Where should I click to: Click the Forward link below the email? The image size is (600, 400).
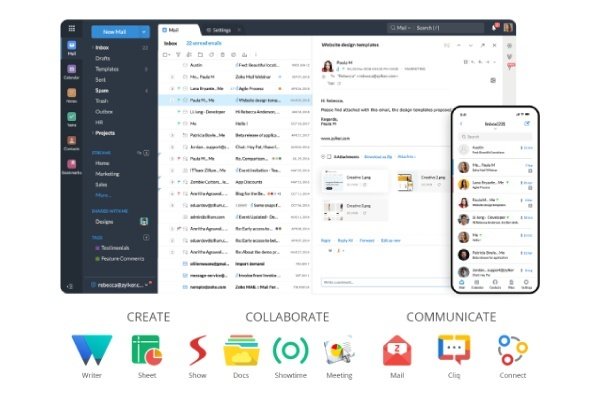coord(367,240)
